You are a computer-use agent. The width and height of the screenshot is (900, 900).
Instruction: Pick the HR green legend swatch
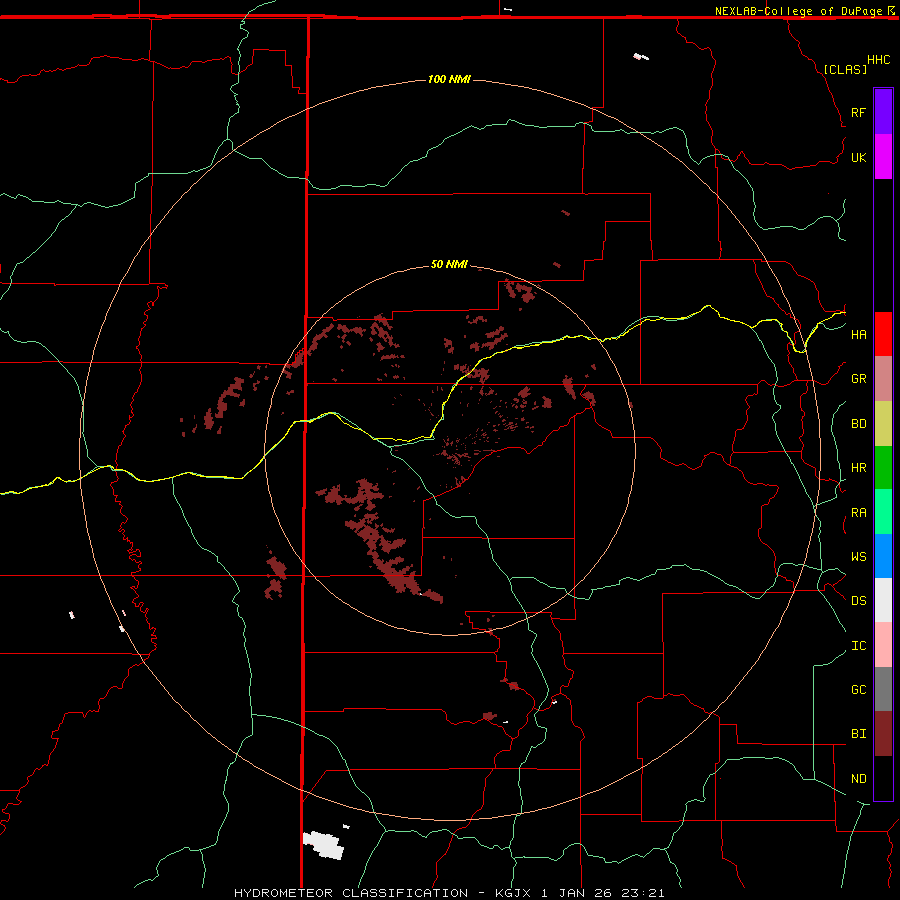(x=883, y=468)
